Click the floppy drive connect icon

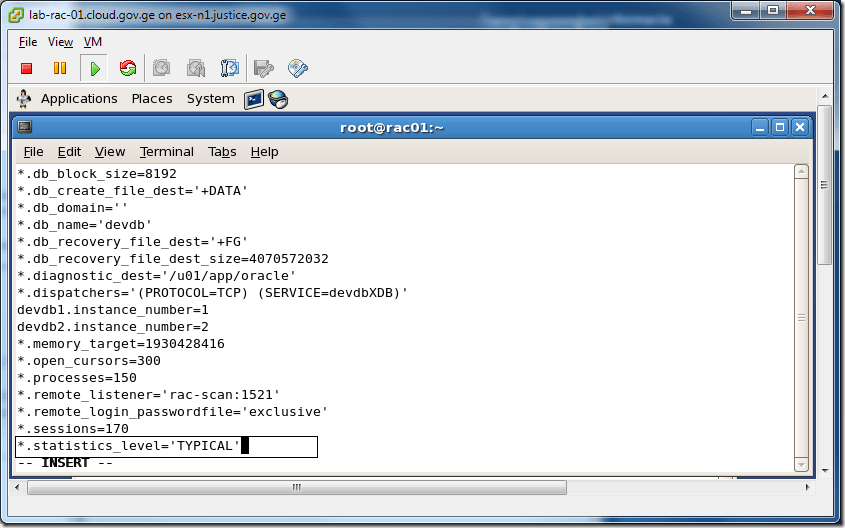tap(264, 68)
